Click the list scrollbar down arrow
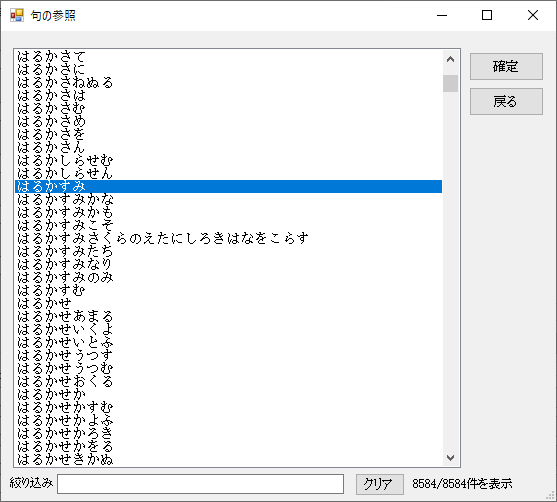Image resolution: width=557 pixels, height=502 pixels. pos(450,458)
